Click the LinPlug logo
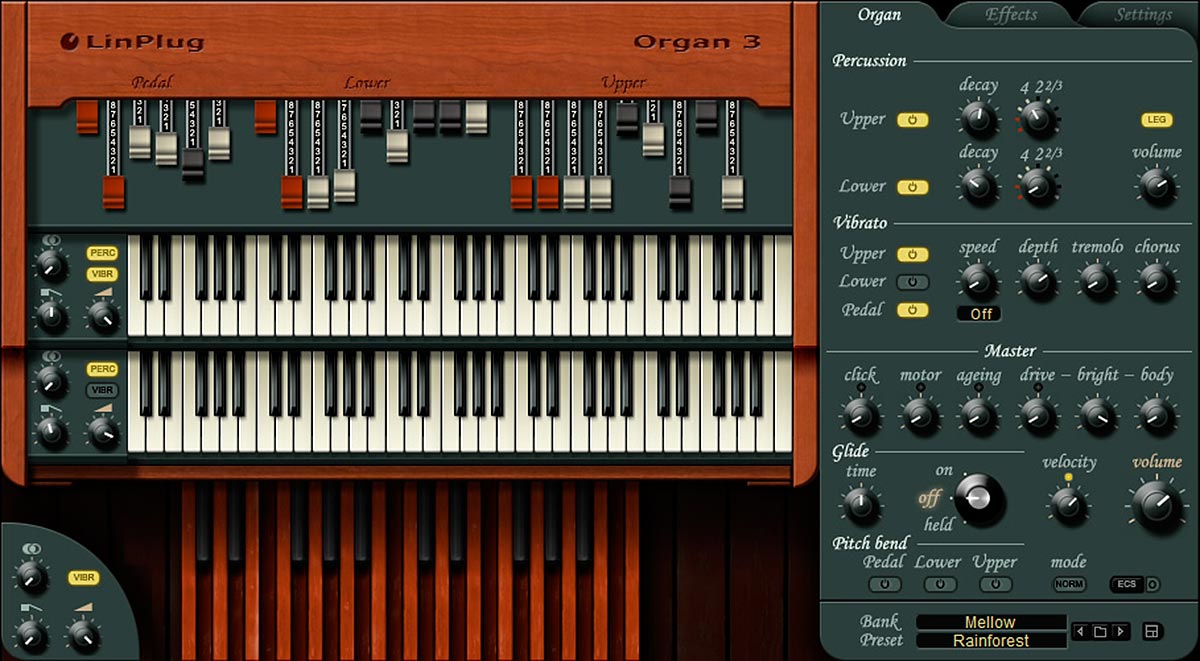1200x661 pixels. [x=132, y=42]
